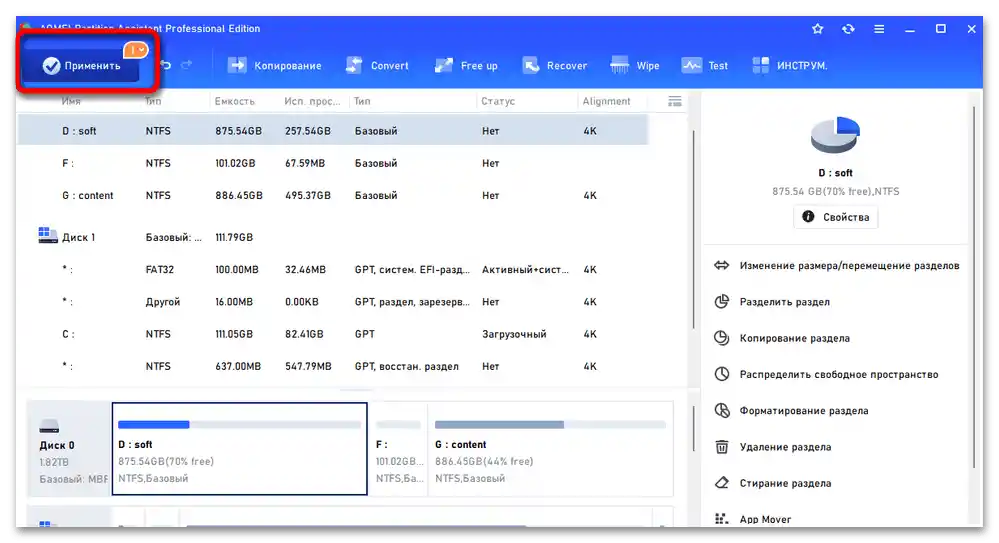Screen dimensions: 999x543
Task: Click the disk map vertical scrollbar
Action: click(x=693, y=430)
